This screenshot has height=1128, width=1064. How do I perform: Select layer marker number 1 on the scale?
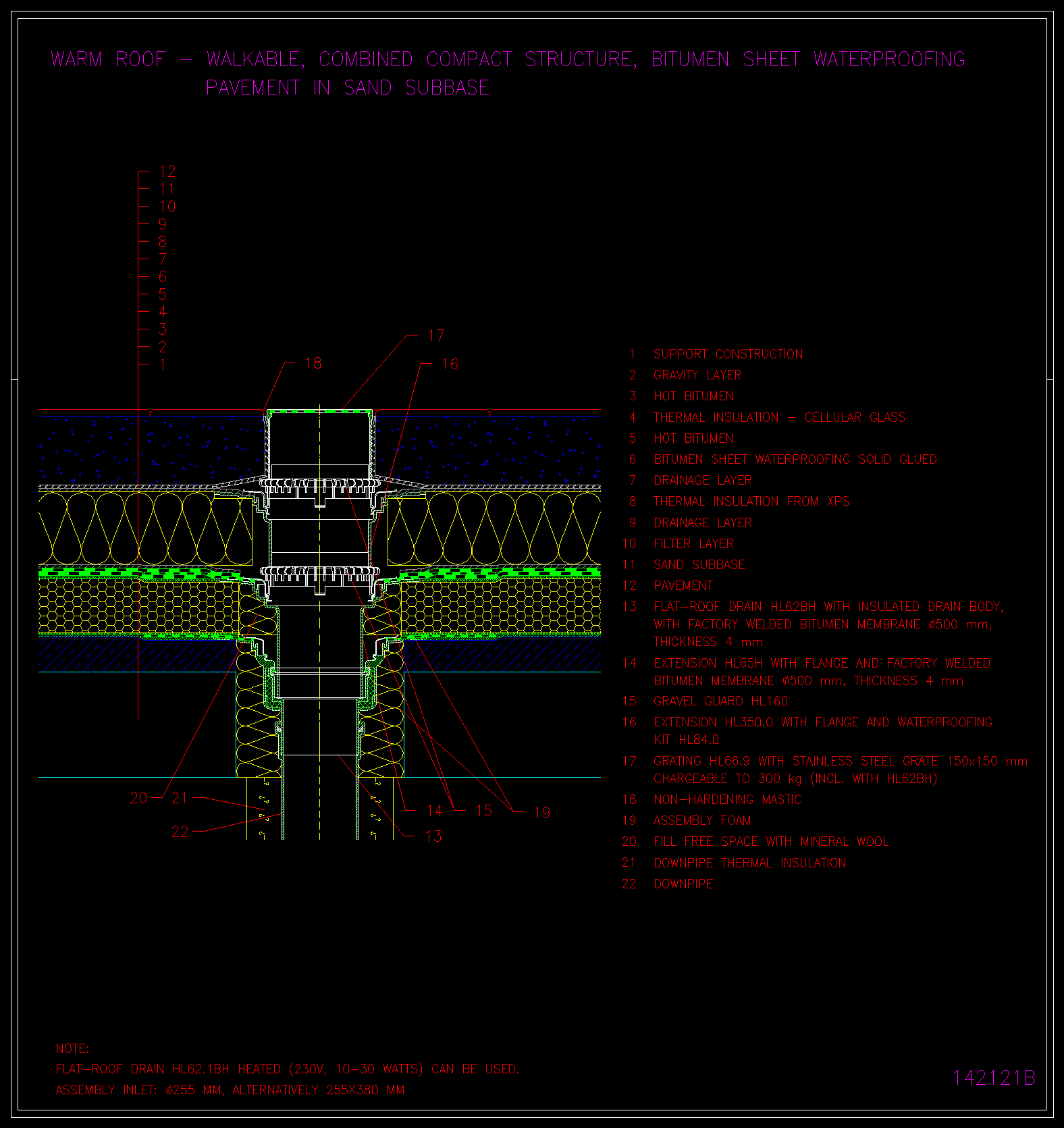coord(163,365)
